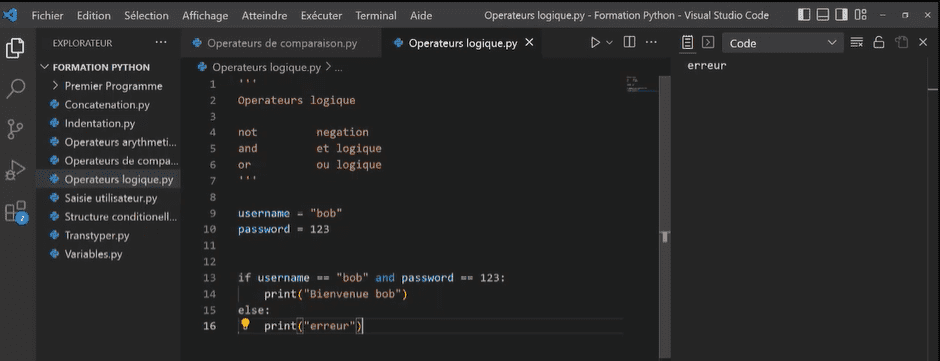Open the Edition menu
Image resolution: width=940 pixels, height=361 pixels.
94,16
